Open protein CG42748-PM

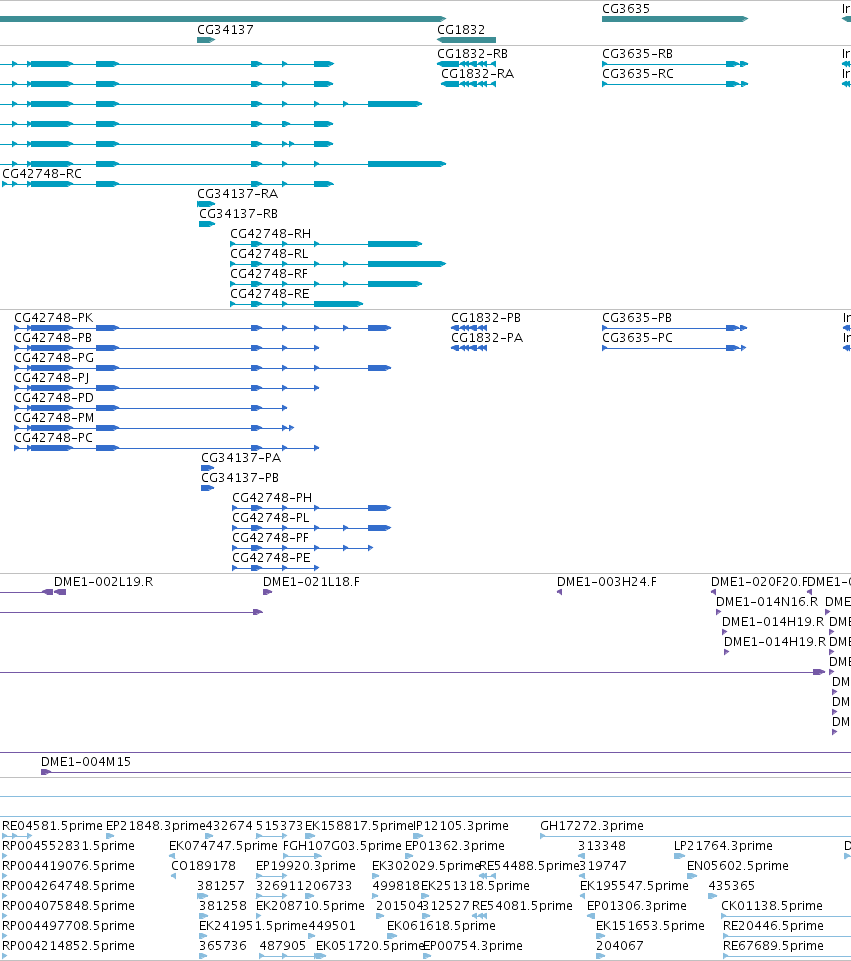coord(54,418)
